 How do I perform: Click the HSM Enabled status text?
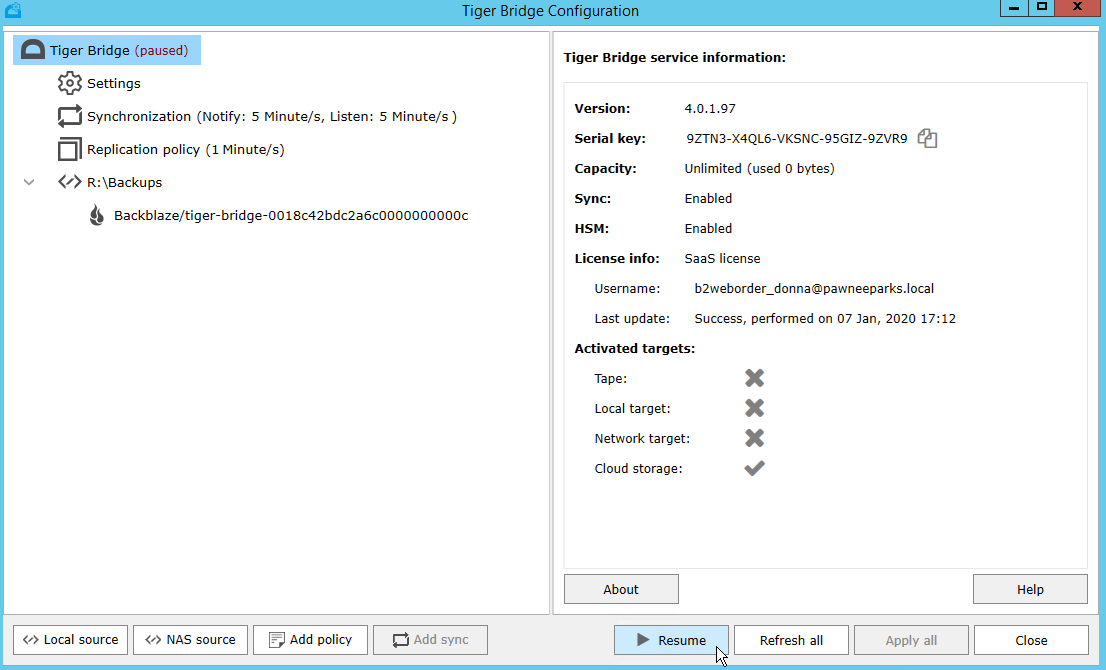pos(708,229)
